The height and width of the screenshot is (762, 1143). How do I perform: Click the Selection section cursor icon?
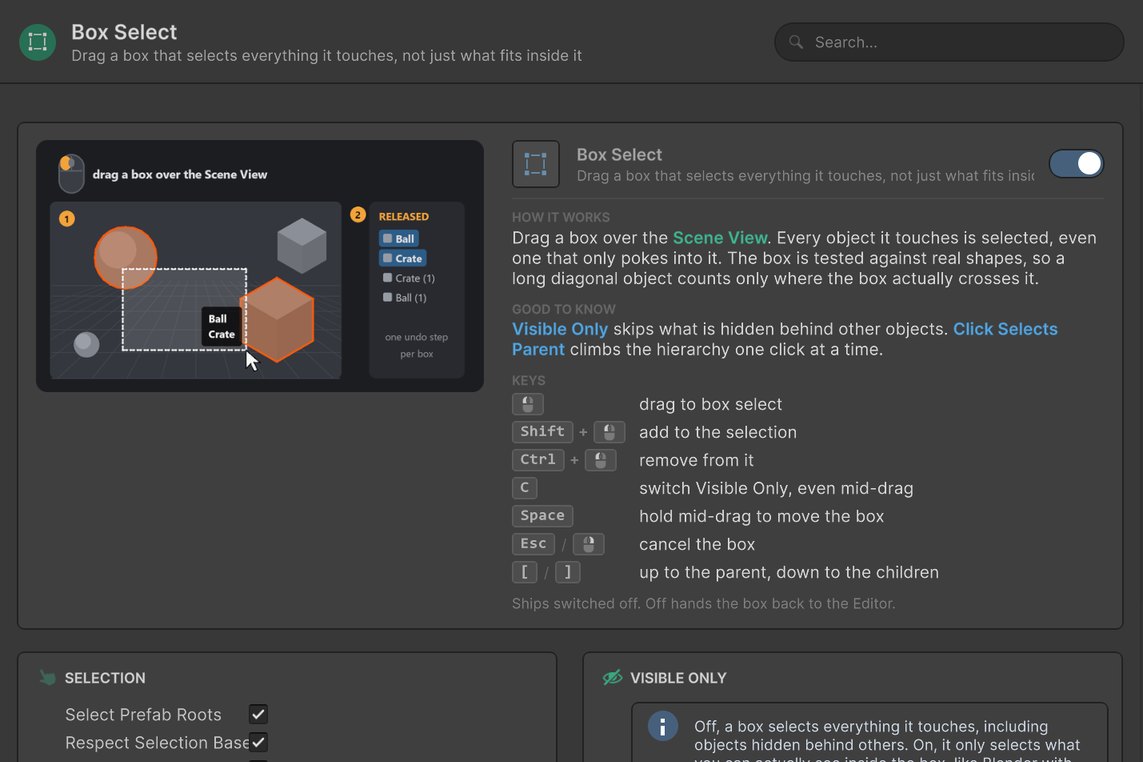point(47,678)
